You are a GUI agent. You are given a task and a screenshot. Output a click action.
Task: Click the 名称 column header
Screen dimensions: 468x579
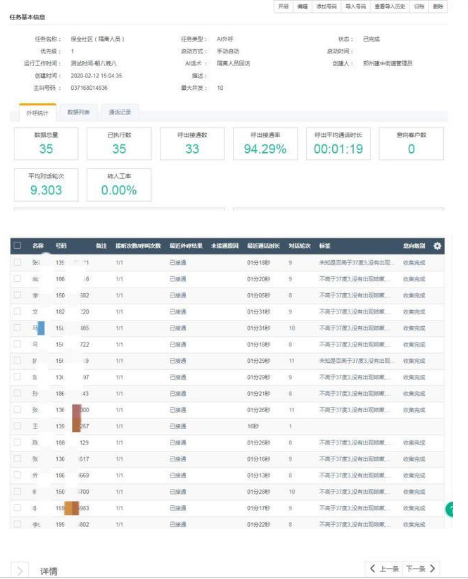coord(38,246)
